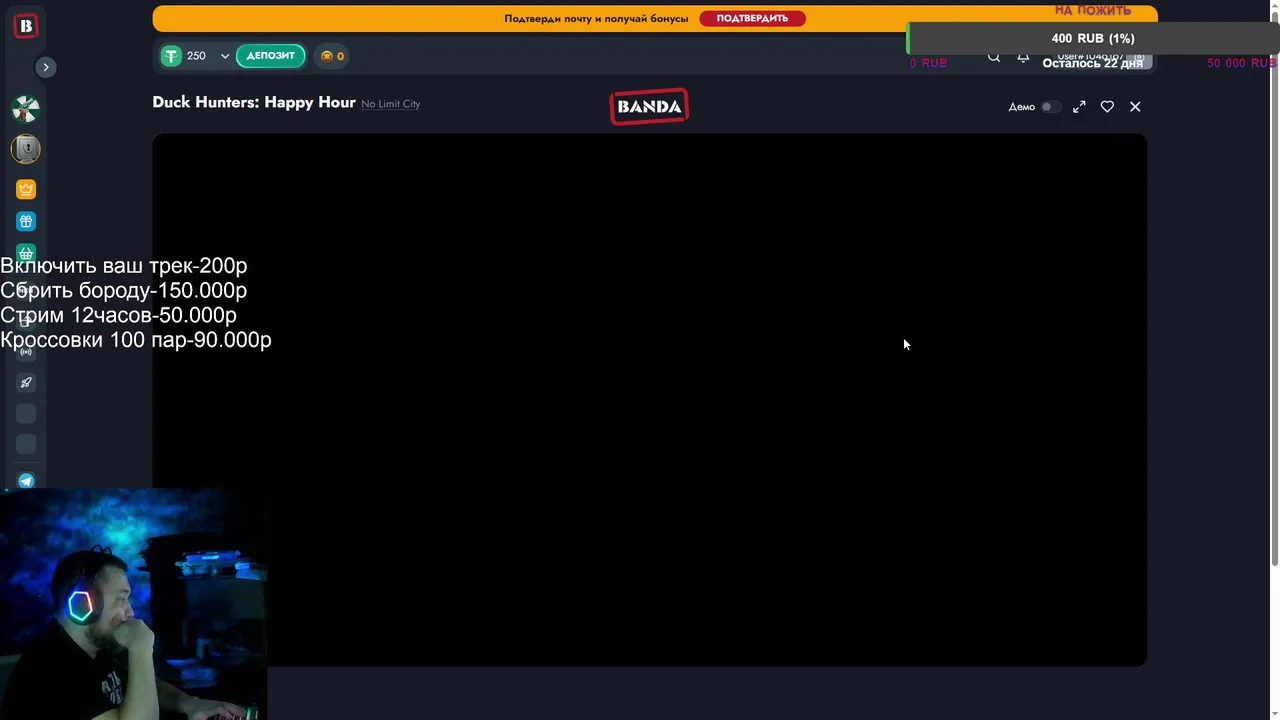
Task: Click the green Tether currency icon
Action: coord(171,56)
